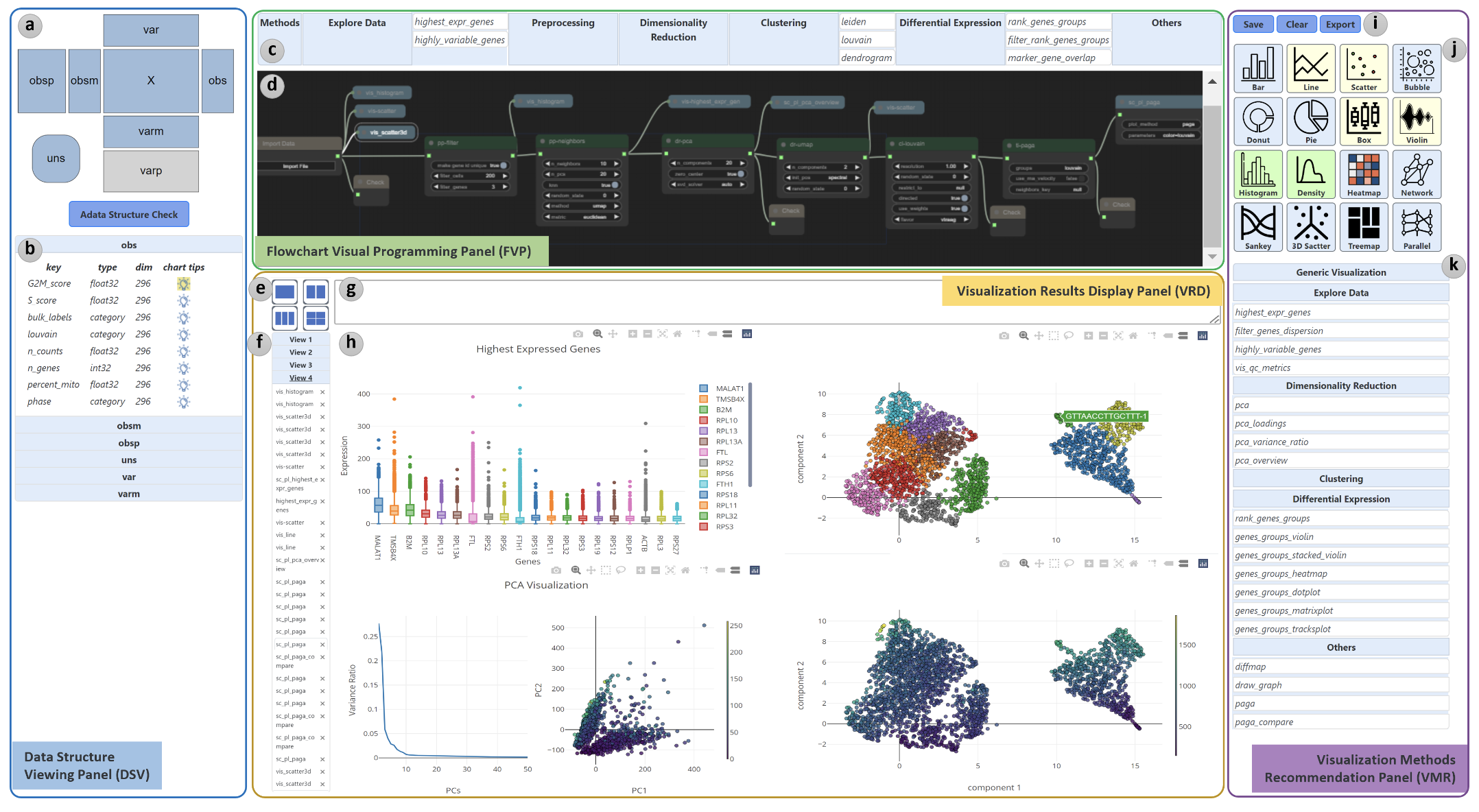Image resolution: width=1479 pixels, height=812 pixels.
Task: Choose the Heatmap chart icon
Action: (1363, 174)
